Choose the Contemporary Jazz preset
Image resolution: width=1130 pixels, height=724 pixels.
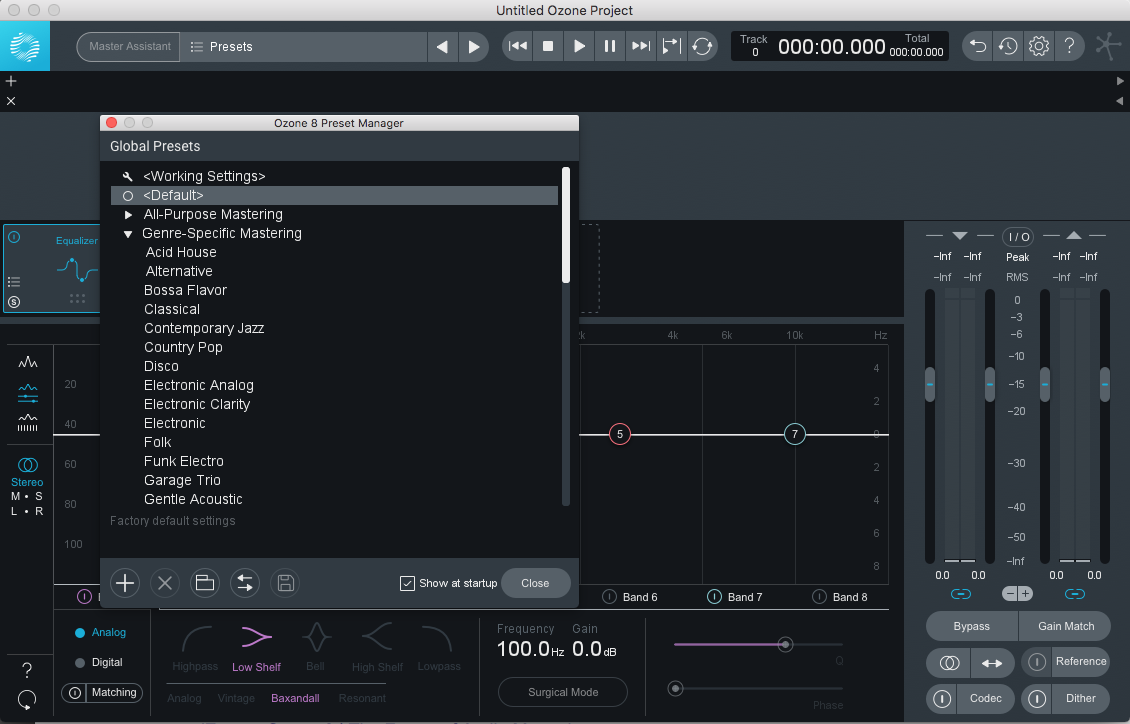(x=204, y=329)
